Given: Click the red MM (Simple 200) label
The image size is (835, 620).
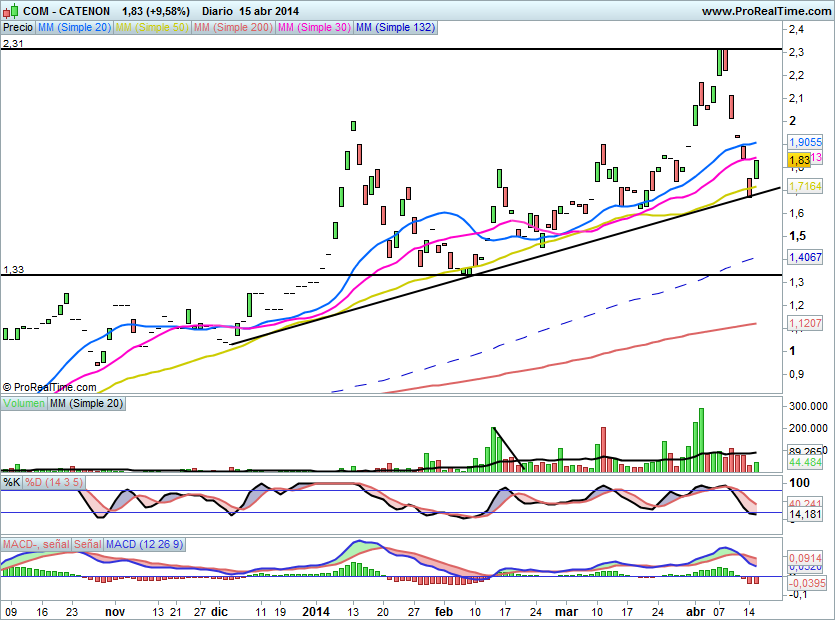Looking at the screenshot, I should click(x=231, y=28).
